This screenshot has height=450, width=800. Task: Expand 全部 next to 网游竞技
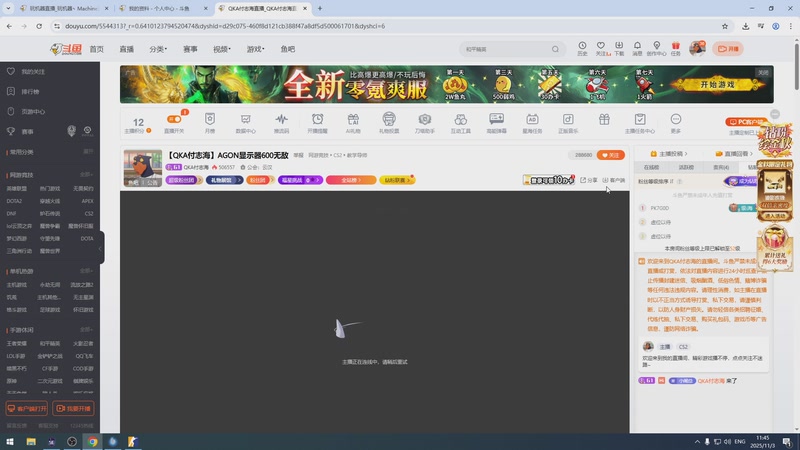point(86,175)
